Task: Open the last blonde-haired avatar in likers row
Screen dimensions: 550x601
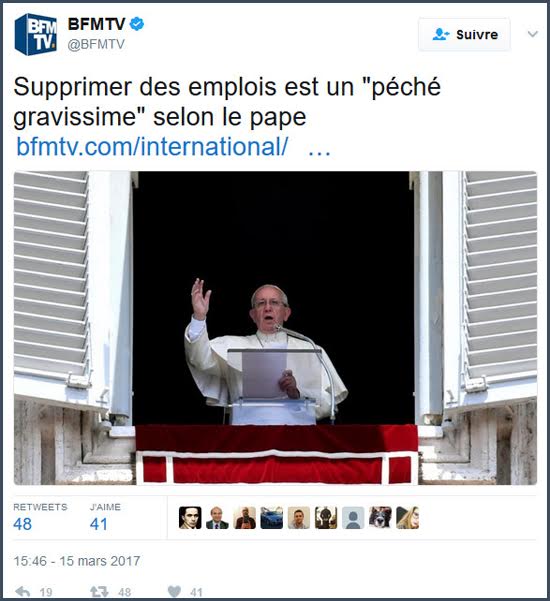Action: 407,518
